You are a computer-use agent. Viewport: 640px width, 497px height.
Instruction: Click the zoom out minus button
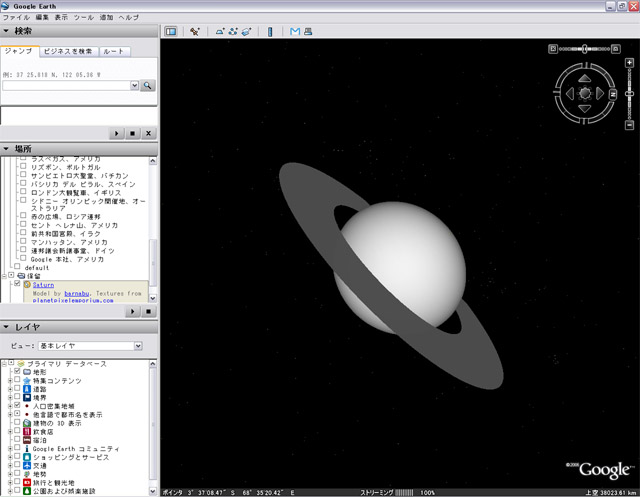(x=629, y=125)
